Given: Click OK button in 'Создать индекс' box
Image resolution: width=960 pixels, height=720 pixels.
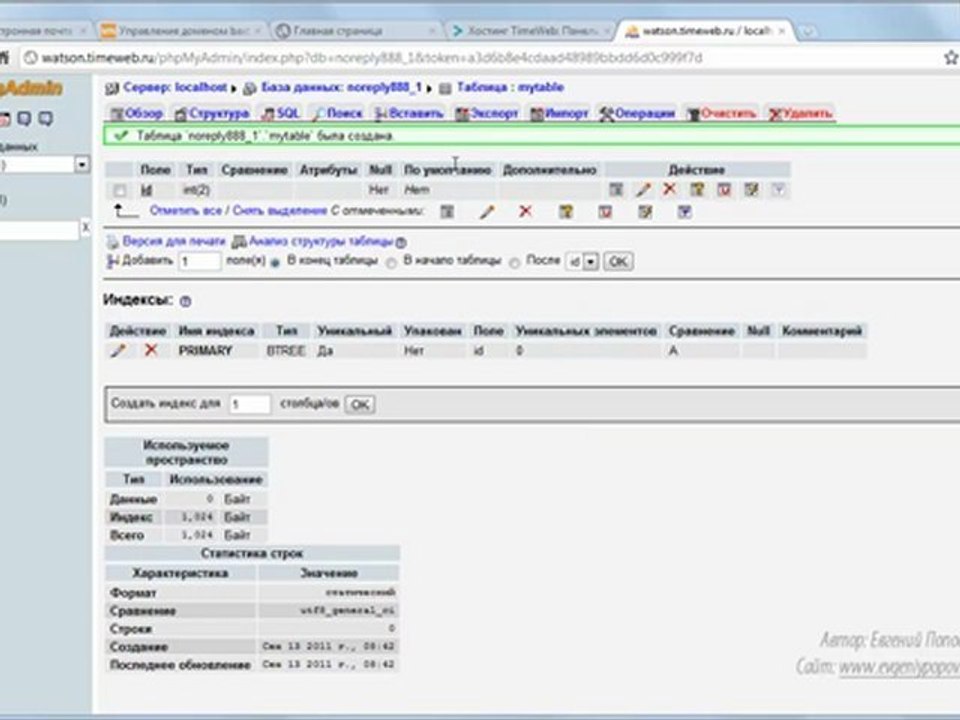Looking at the screenshot, I should click(x=360, y=404).
